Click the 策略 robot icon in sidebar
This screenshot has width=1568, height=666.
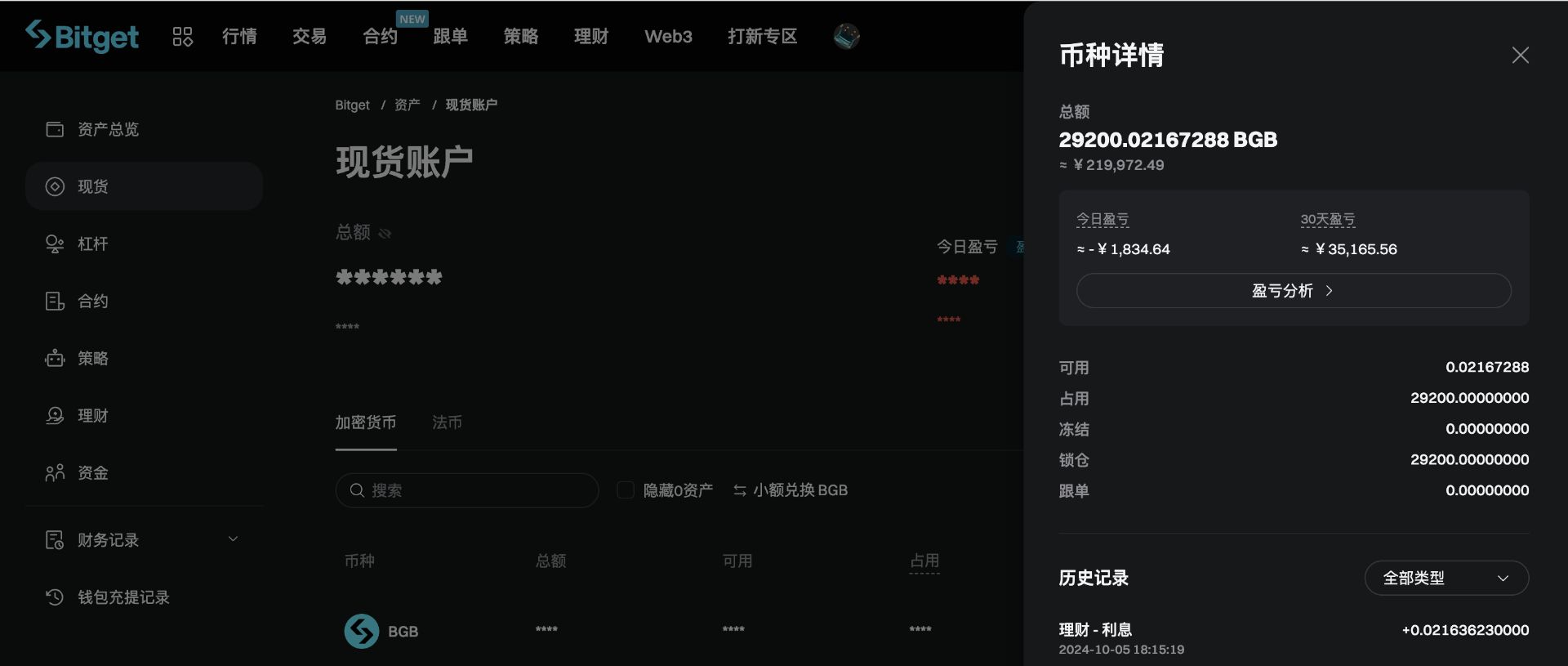click(55, 358)
